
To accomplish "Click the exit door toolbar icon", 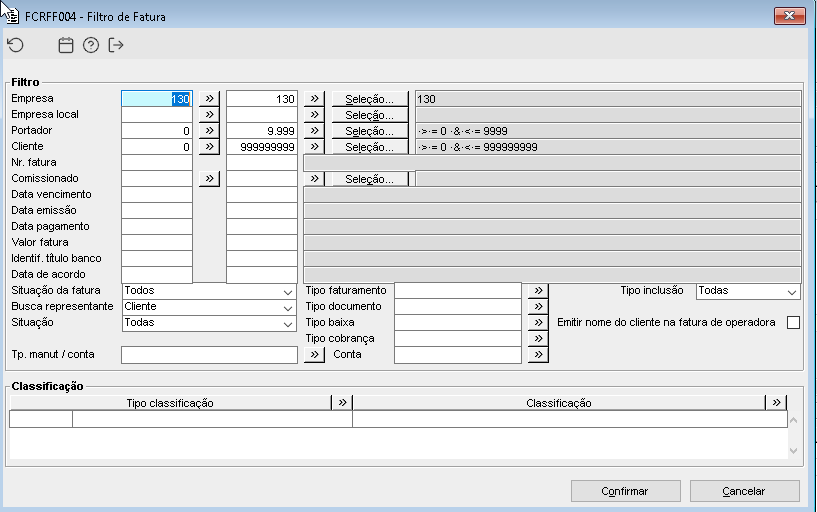I will [116, 45].
